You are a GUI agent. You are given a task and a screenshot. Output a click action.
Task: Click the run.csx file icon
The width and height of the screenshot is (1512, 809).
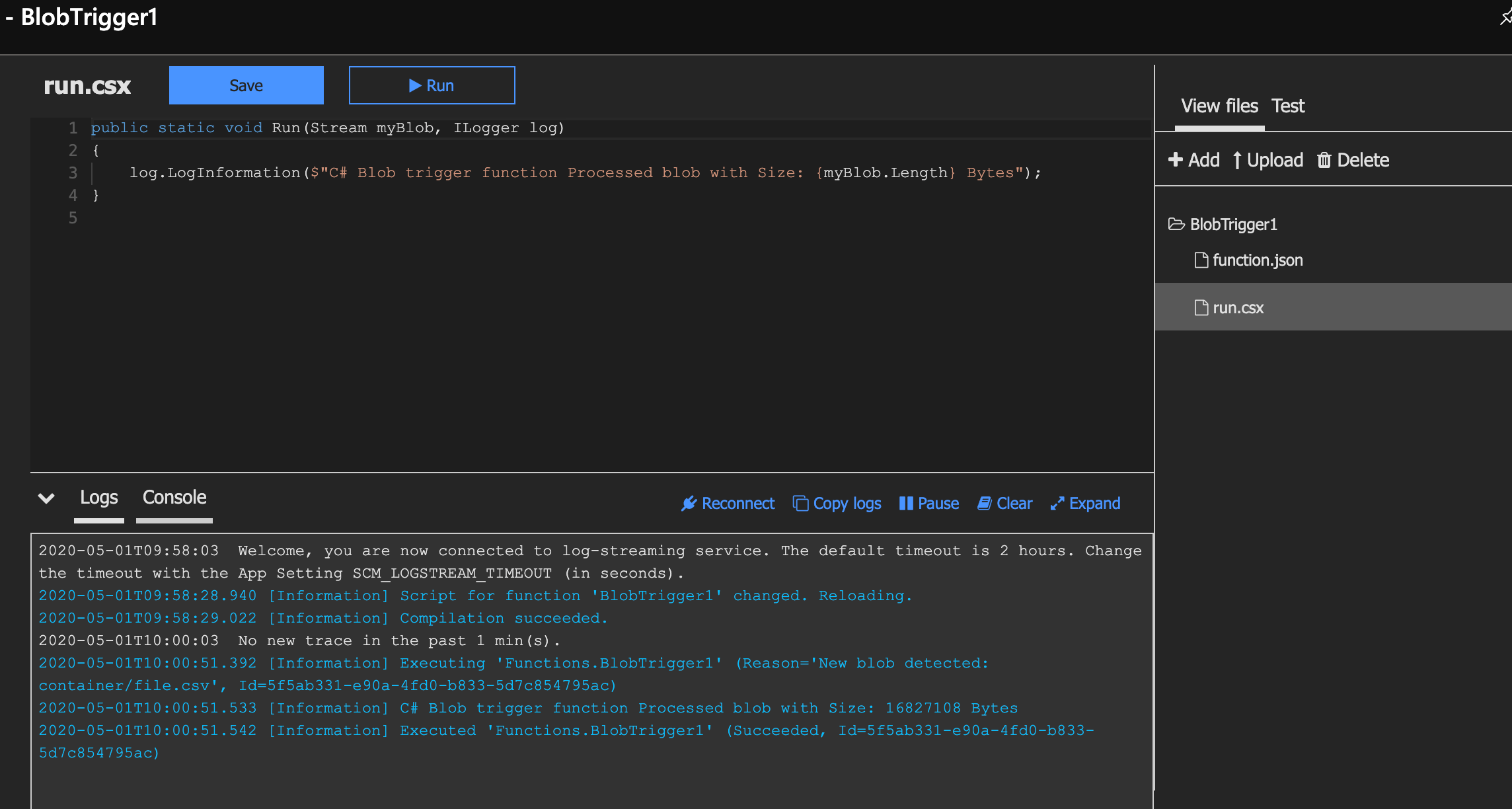pos(1201,307)
